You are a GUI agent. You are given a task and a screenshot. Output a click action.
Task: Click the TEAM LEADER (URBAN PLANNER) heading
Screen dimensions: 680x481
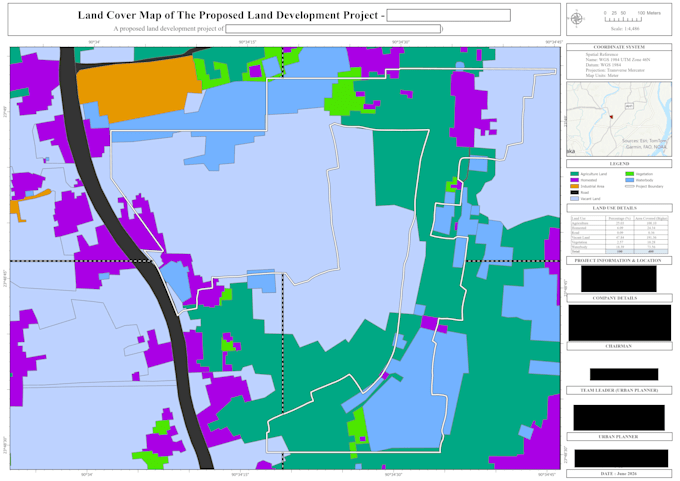point(619,390)
